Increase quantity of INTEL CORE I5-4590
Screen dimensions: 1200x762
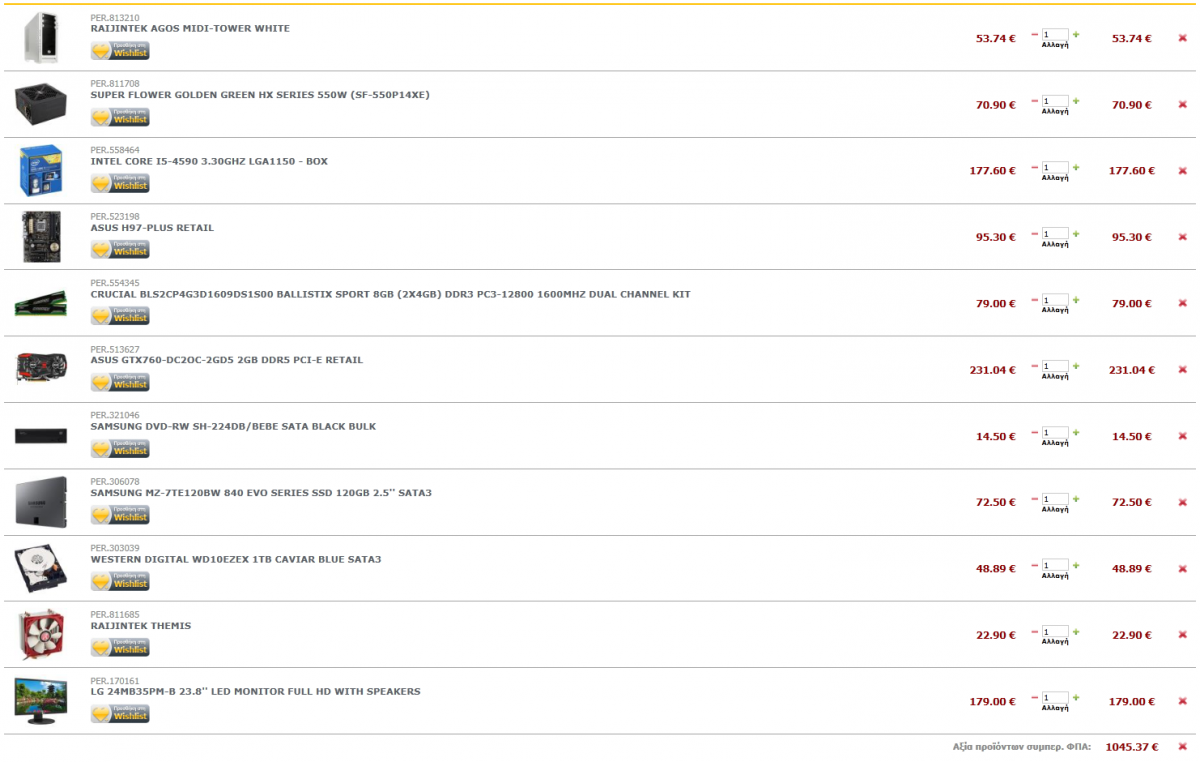pos(1076,167)
